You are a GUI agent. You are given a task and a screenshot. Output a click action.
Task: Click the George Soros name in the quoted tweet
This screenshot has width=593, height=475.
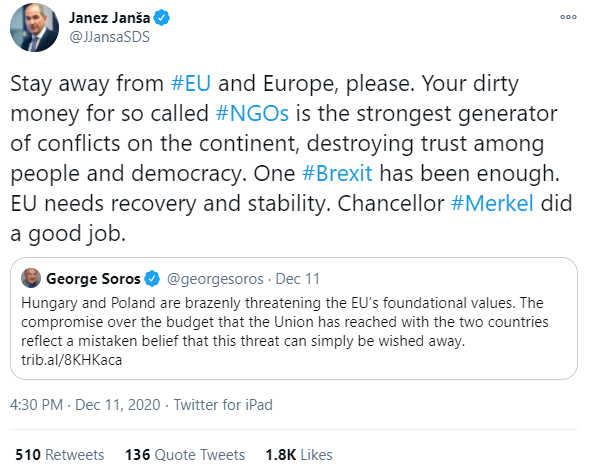(93, 279)
